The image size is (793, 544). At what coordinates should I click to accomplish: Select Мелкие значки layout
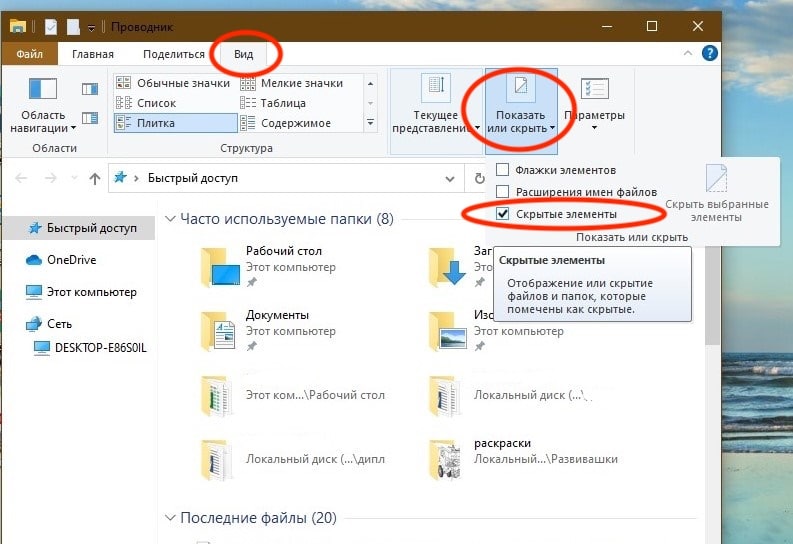tap(292, 83)
